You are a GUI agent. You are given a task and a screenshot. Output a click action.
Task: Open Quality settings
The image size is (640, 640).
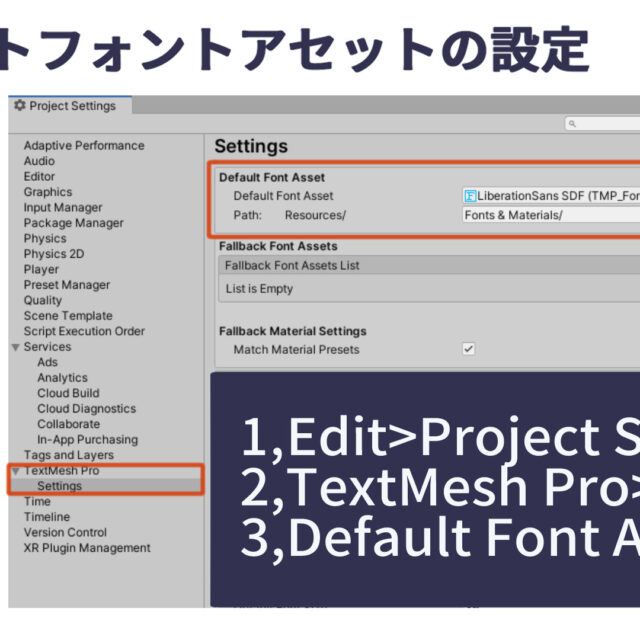[x=43, y=300]
